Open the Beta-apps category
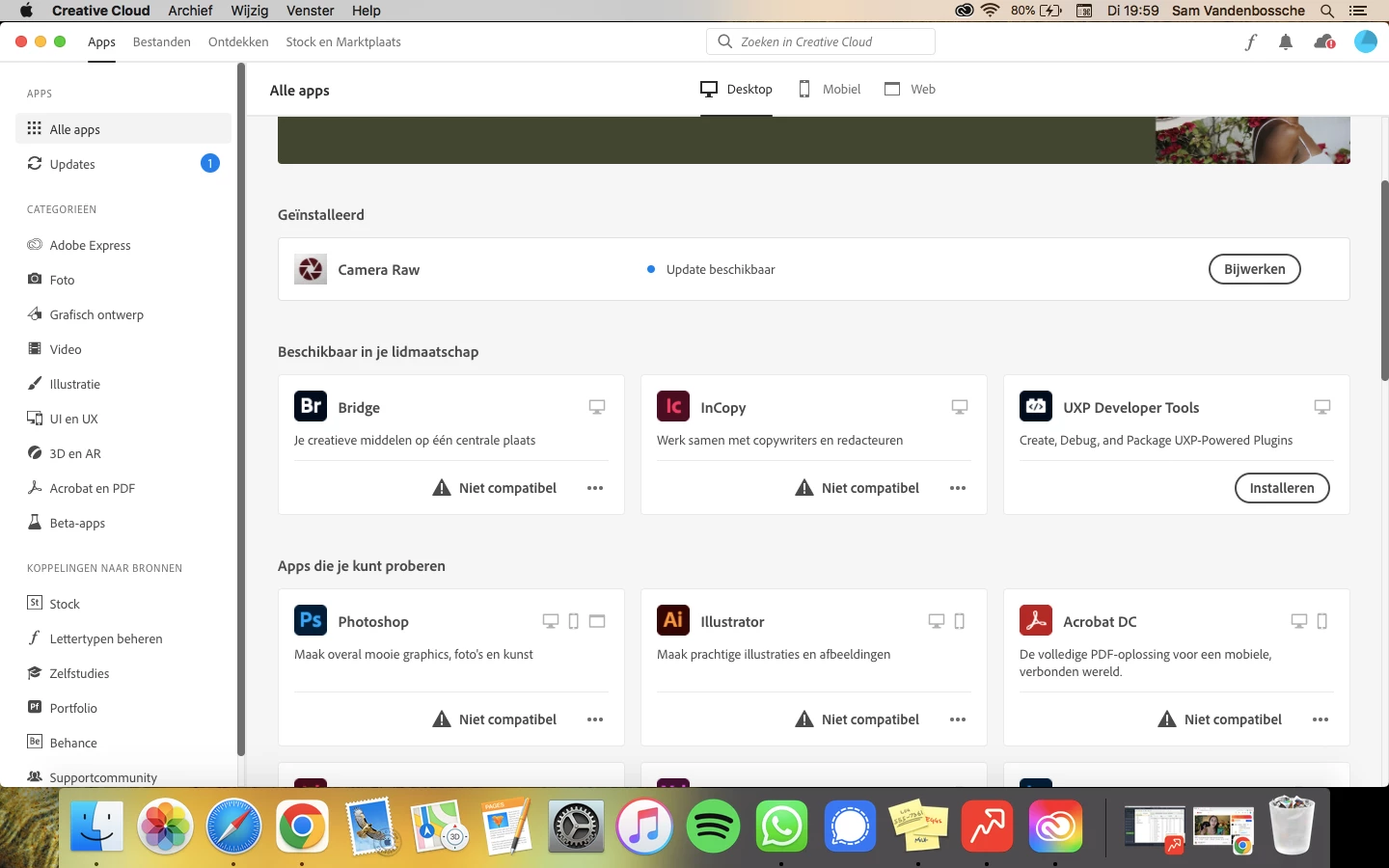The image size is (1389, 868). click(123, 523)
